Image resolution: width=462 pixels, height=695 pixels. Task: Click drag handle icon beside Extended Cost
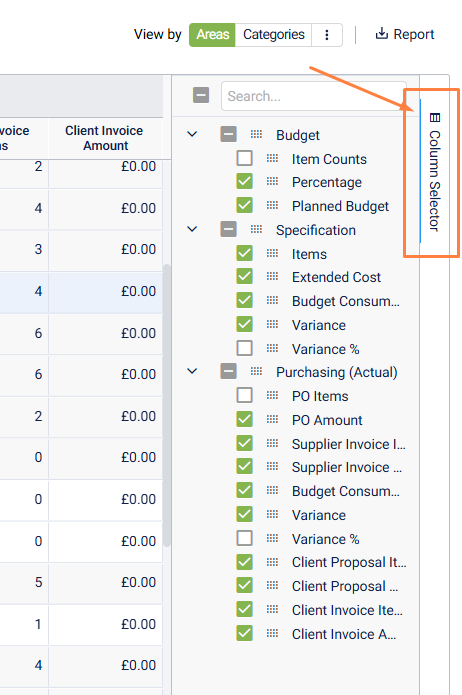272,277
